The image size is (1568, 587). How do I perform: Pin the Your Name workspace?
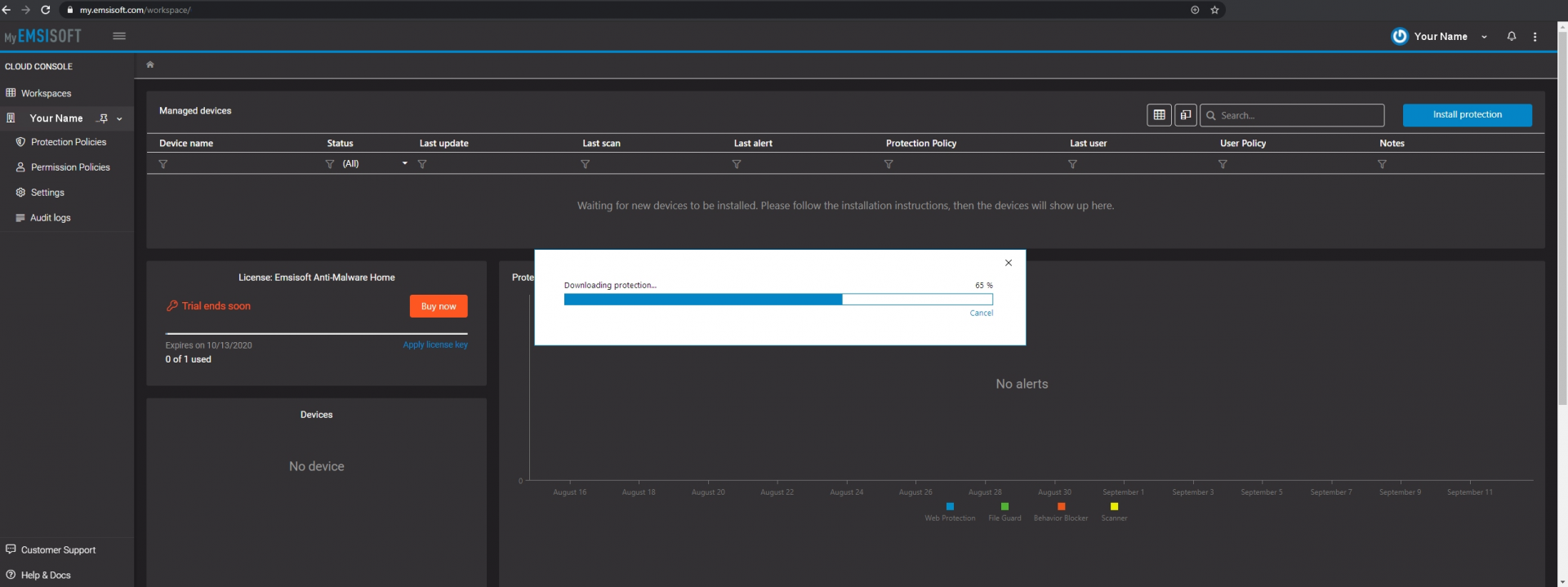[103, 118]
